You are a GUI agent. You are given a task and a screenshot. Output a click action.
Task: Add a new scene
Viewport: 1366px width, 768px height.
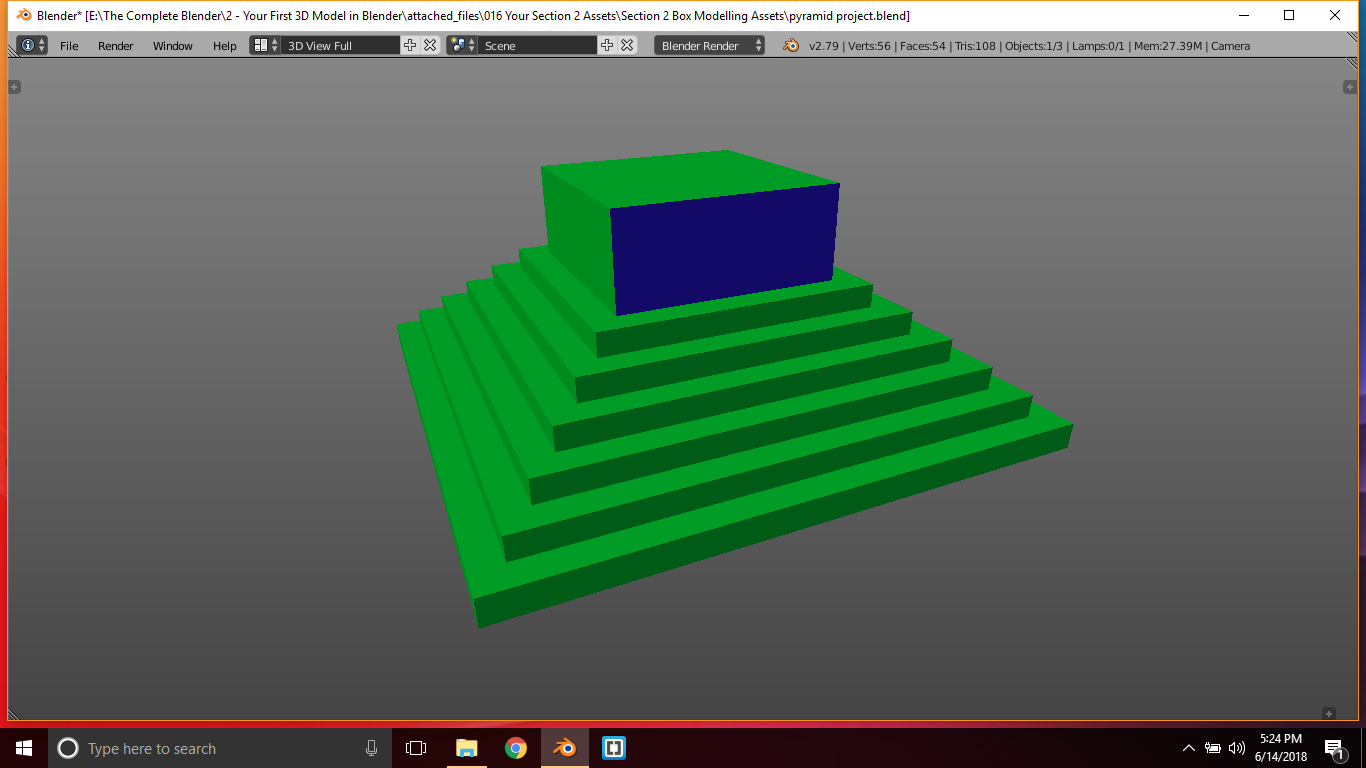(607, 45)
